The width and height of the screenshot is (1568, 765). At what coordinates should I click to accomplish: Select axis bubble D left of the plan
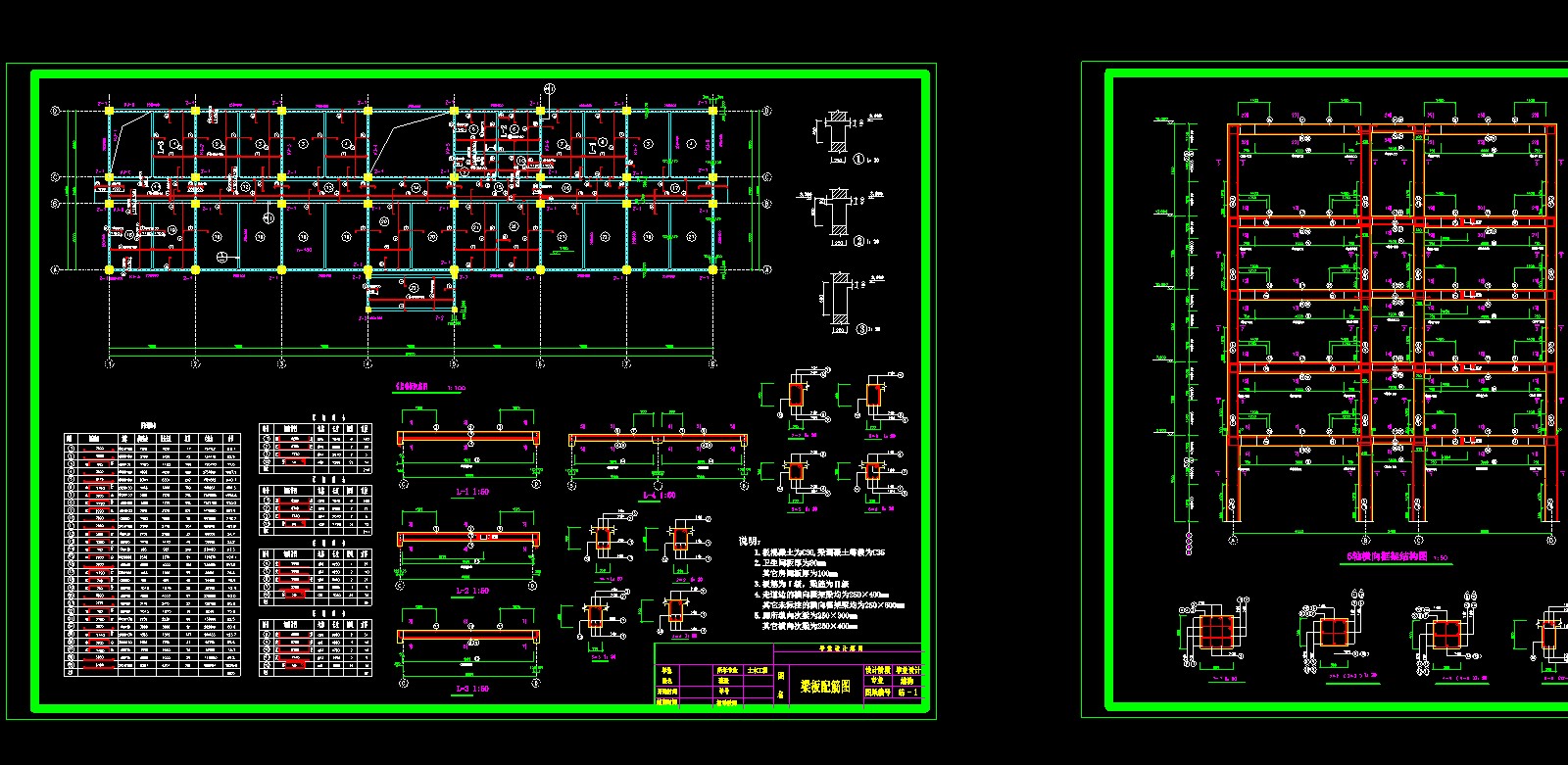56,111
